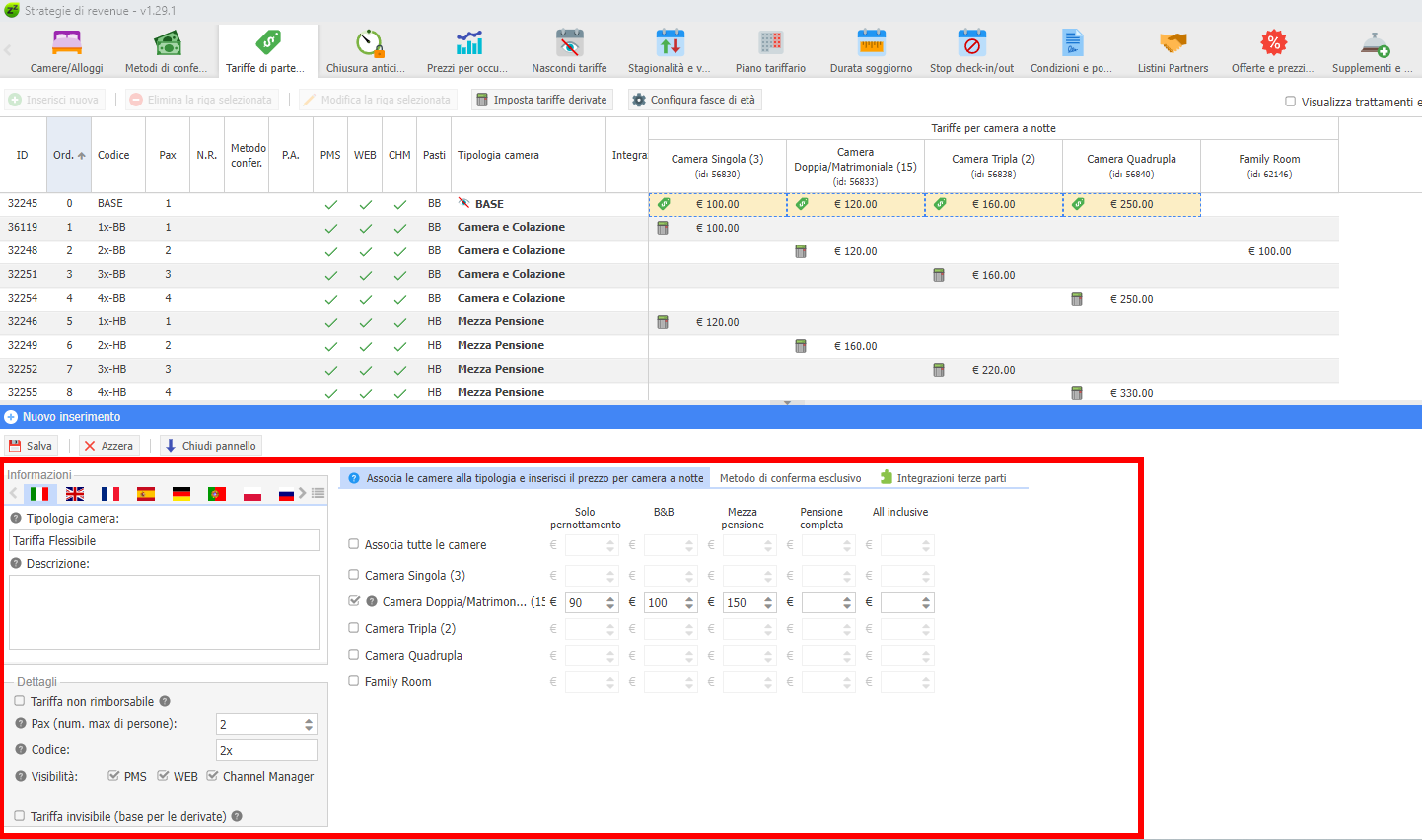The image size is (1422, 840).
Task: Sort by the Ord. column header
Action: coord(68,155)
